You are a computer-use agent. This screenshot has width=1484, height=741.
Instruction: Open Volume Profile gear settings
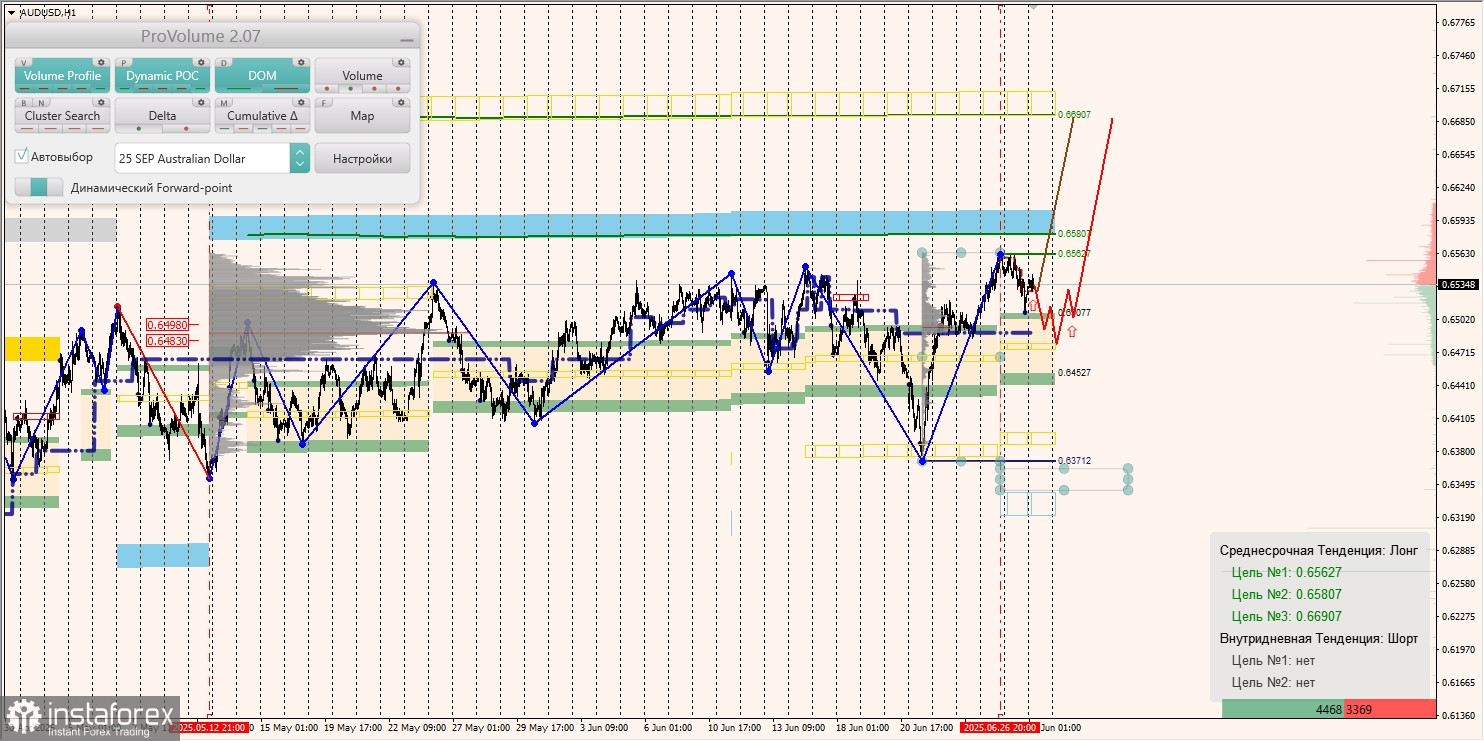[100, 62]
